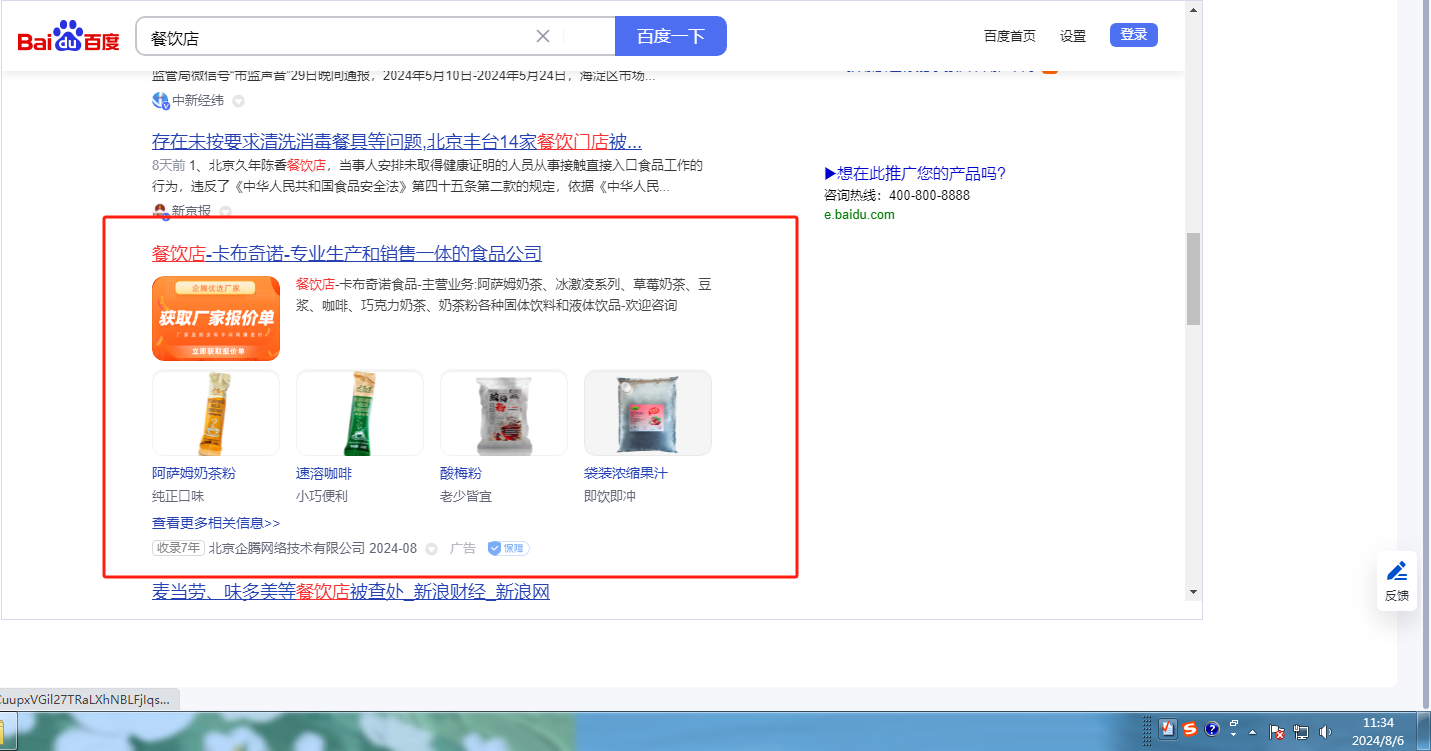Click the volume speaker tray icon

click(x=1325, y=732)
